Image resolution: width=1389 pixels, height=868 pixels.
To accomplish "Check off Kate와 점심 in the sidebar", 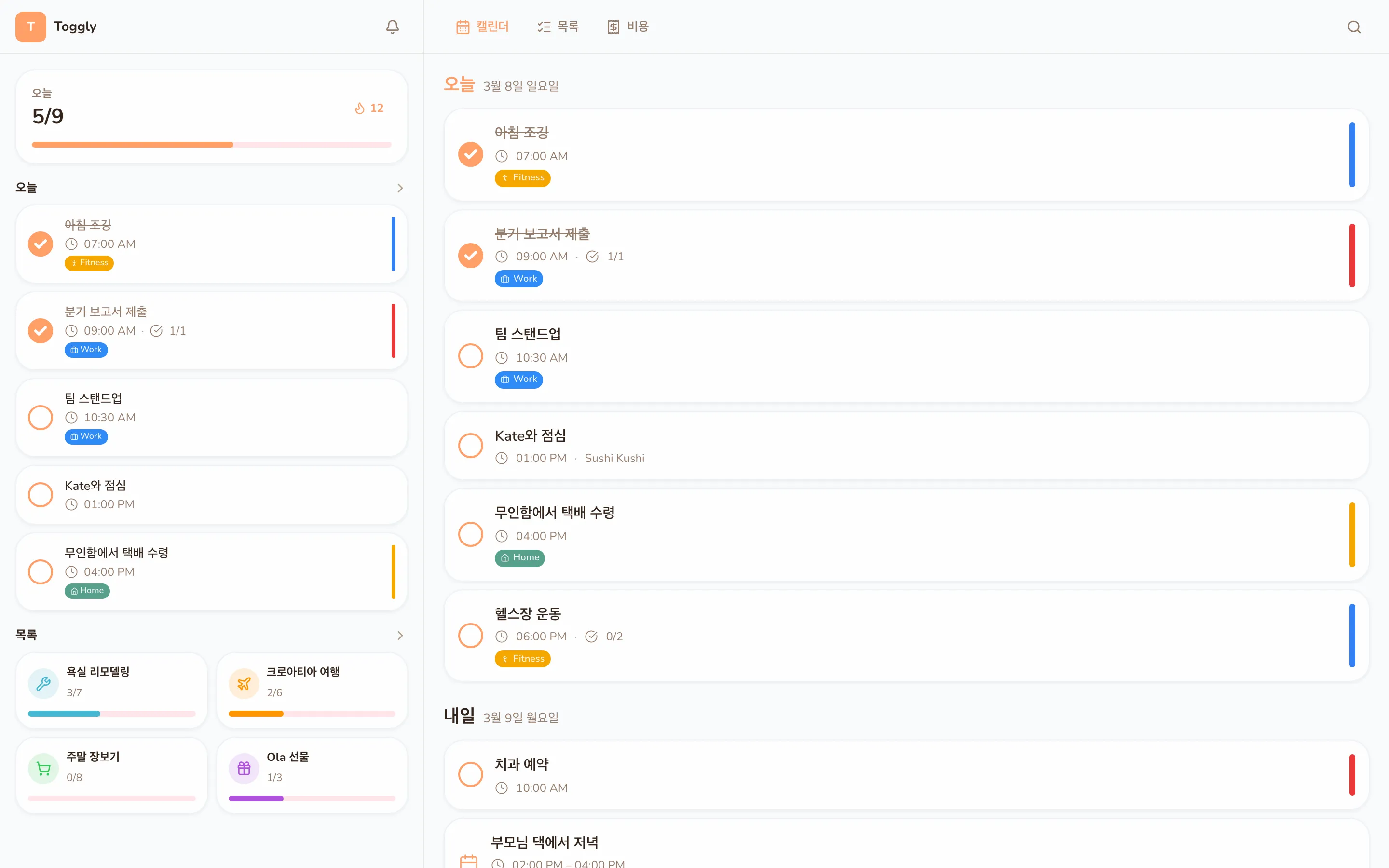I will 41,495.
